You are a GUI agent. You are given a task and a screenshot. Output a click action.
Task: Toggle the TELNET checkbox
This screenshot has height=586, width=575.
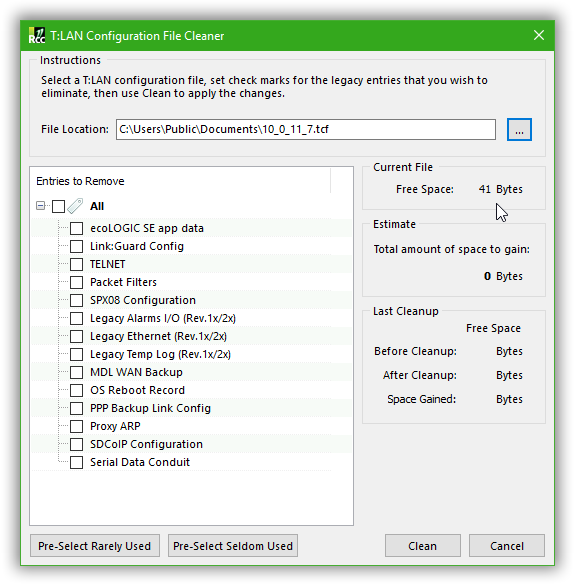click(x=76, y=264)
